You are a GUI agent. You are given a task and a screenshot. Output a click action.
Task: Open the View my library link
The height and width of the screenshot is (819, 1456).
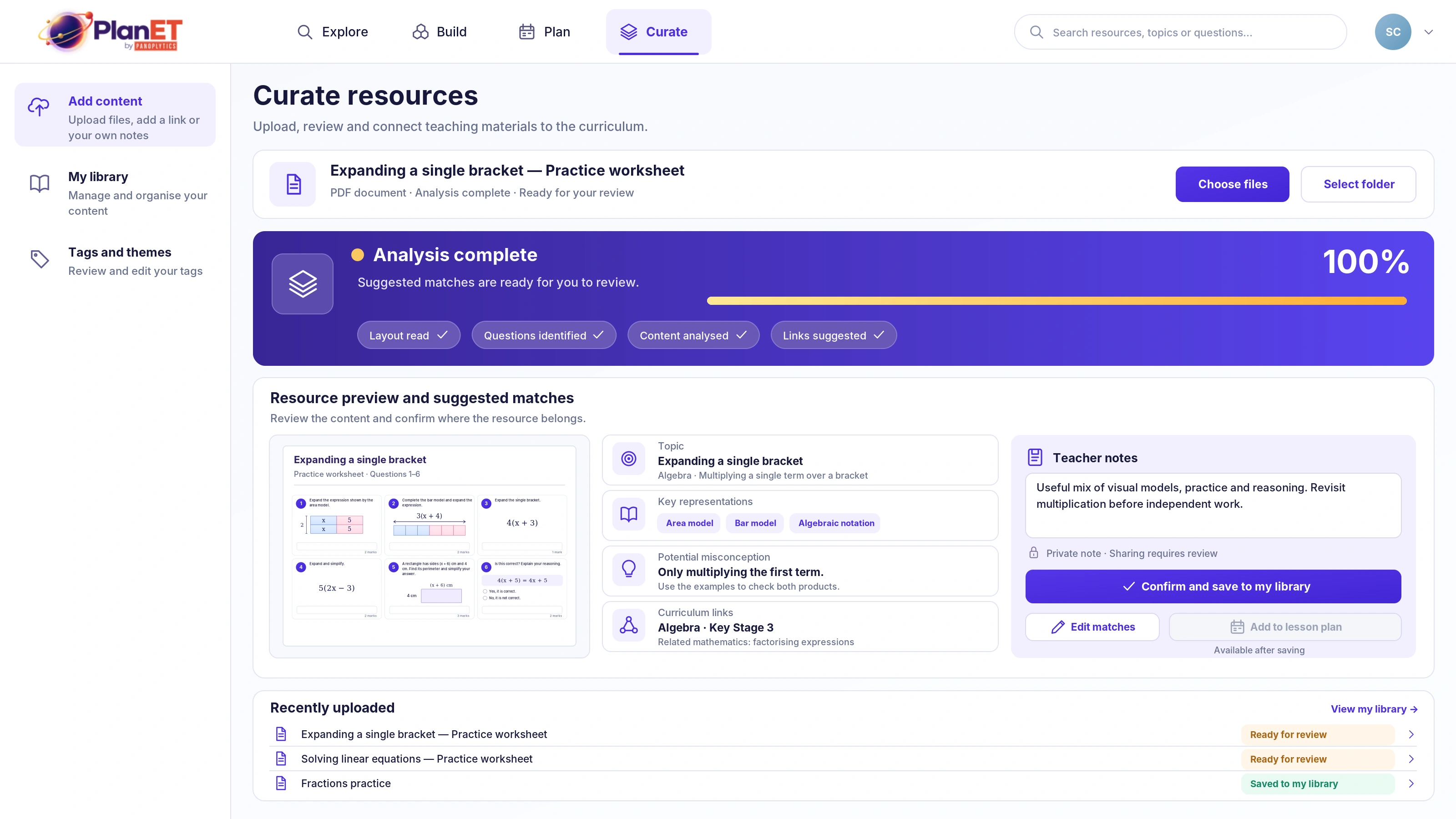pyautogui.click(x=1374, y=709)
